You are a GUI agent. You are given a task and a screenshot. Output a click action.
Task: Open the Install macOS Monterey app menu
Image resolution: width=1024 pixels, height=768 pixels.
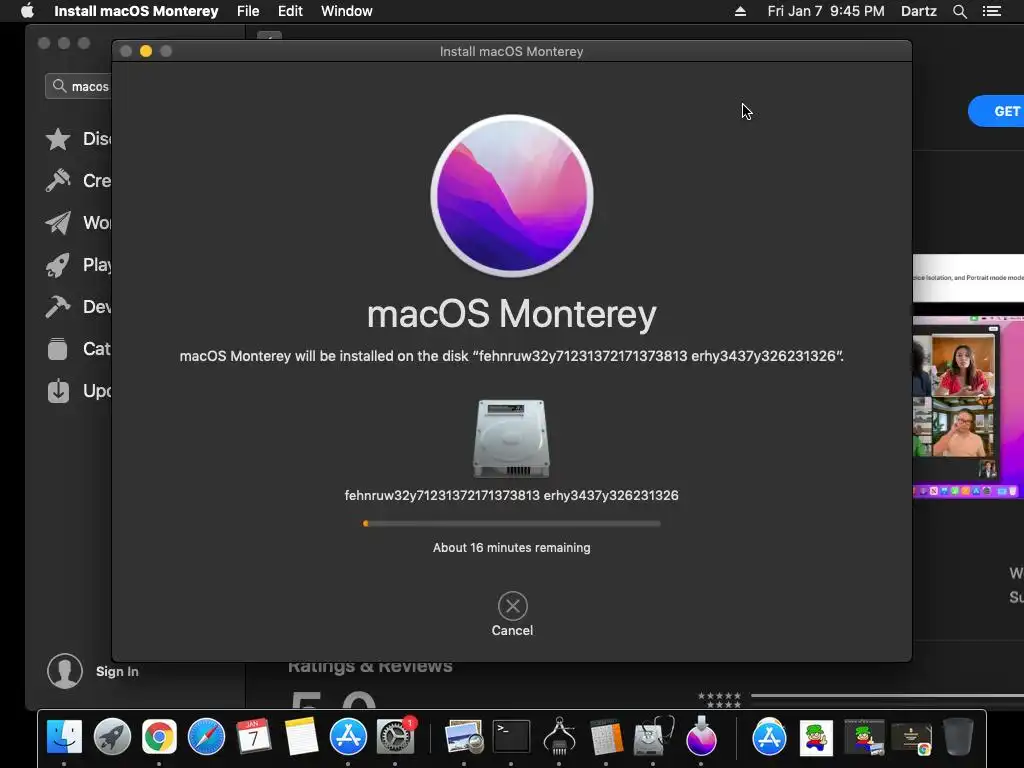click(x=136, y=11)
